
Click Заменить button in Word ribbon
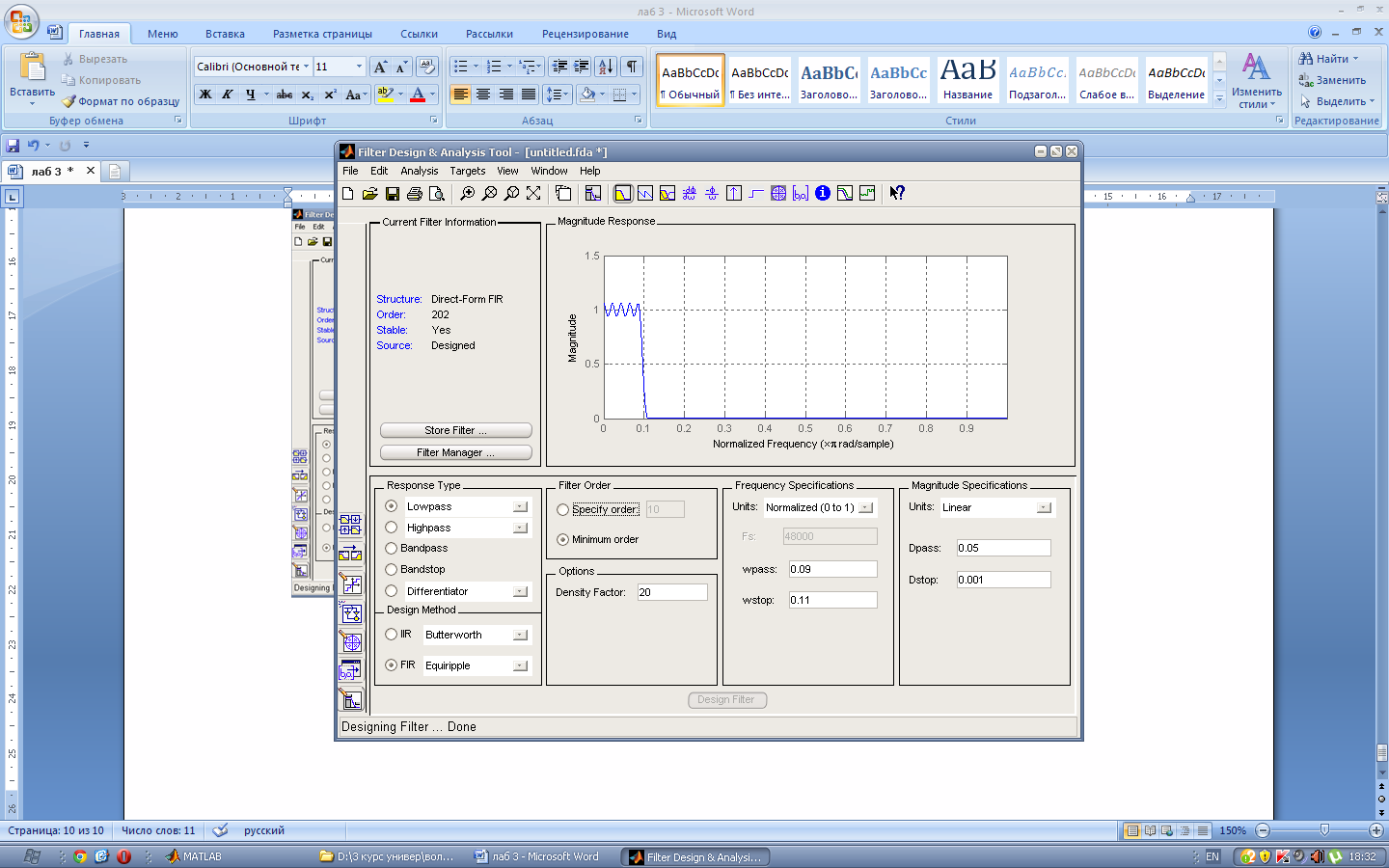click(1332, 80)
